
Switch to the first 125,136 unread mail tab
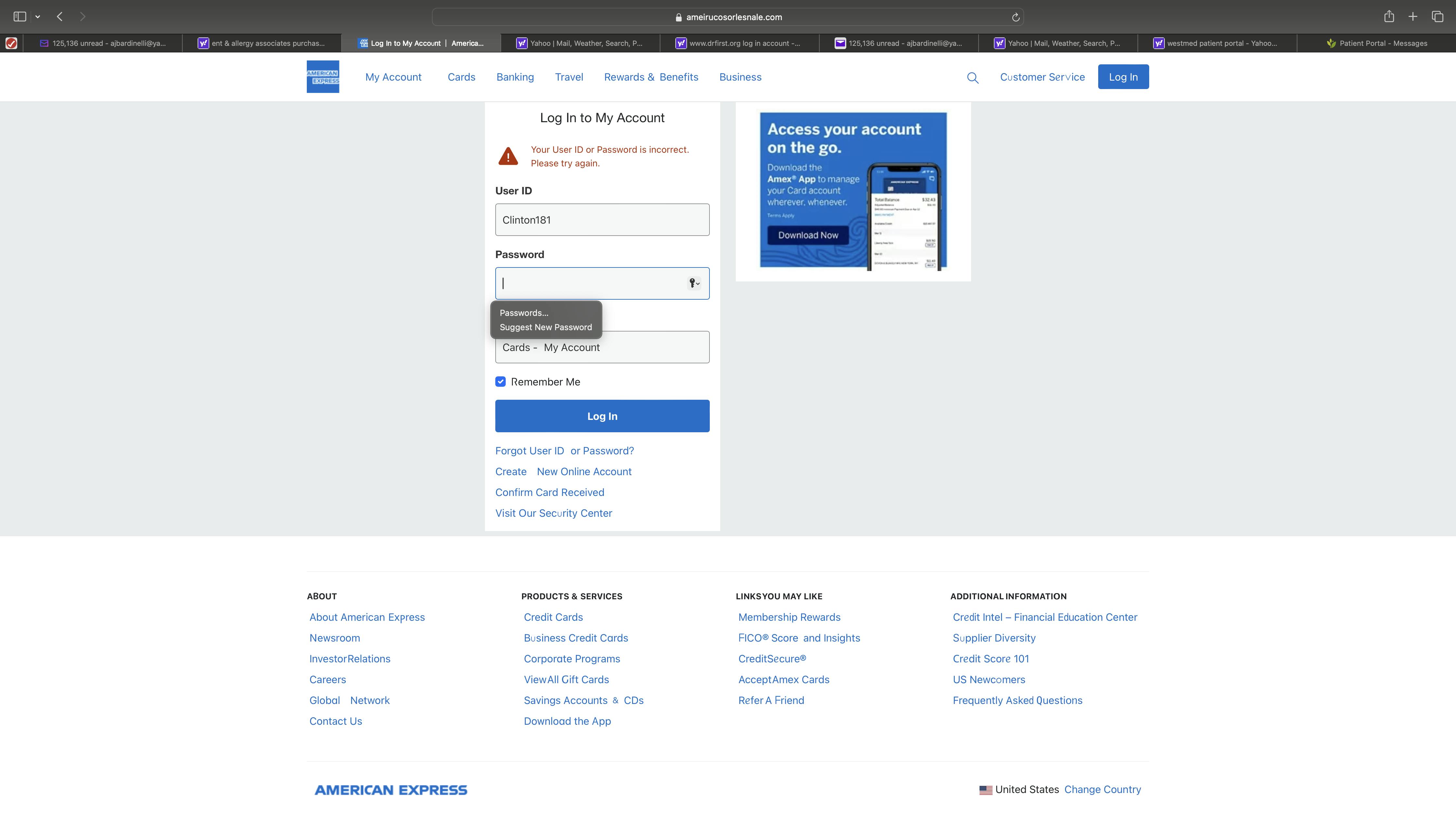(x=103, y=43)
